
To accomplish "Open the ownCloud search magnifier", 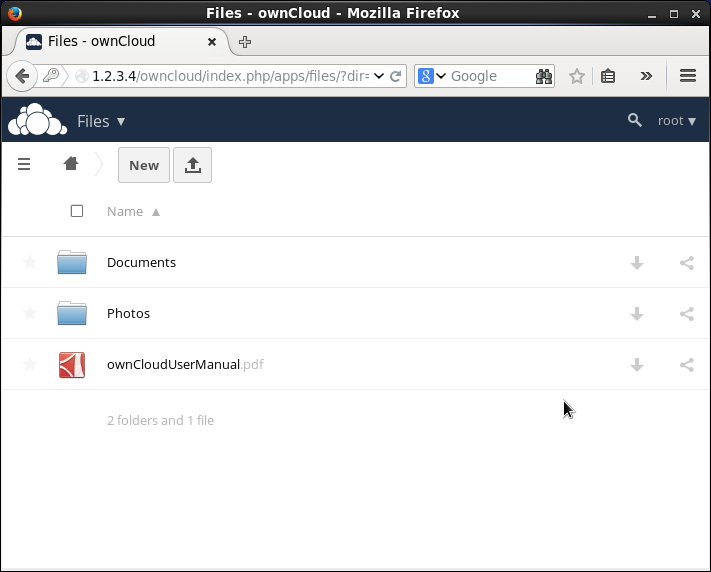I will tap(634, 120).
